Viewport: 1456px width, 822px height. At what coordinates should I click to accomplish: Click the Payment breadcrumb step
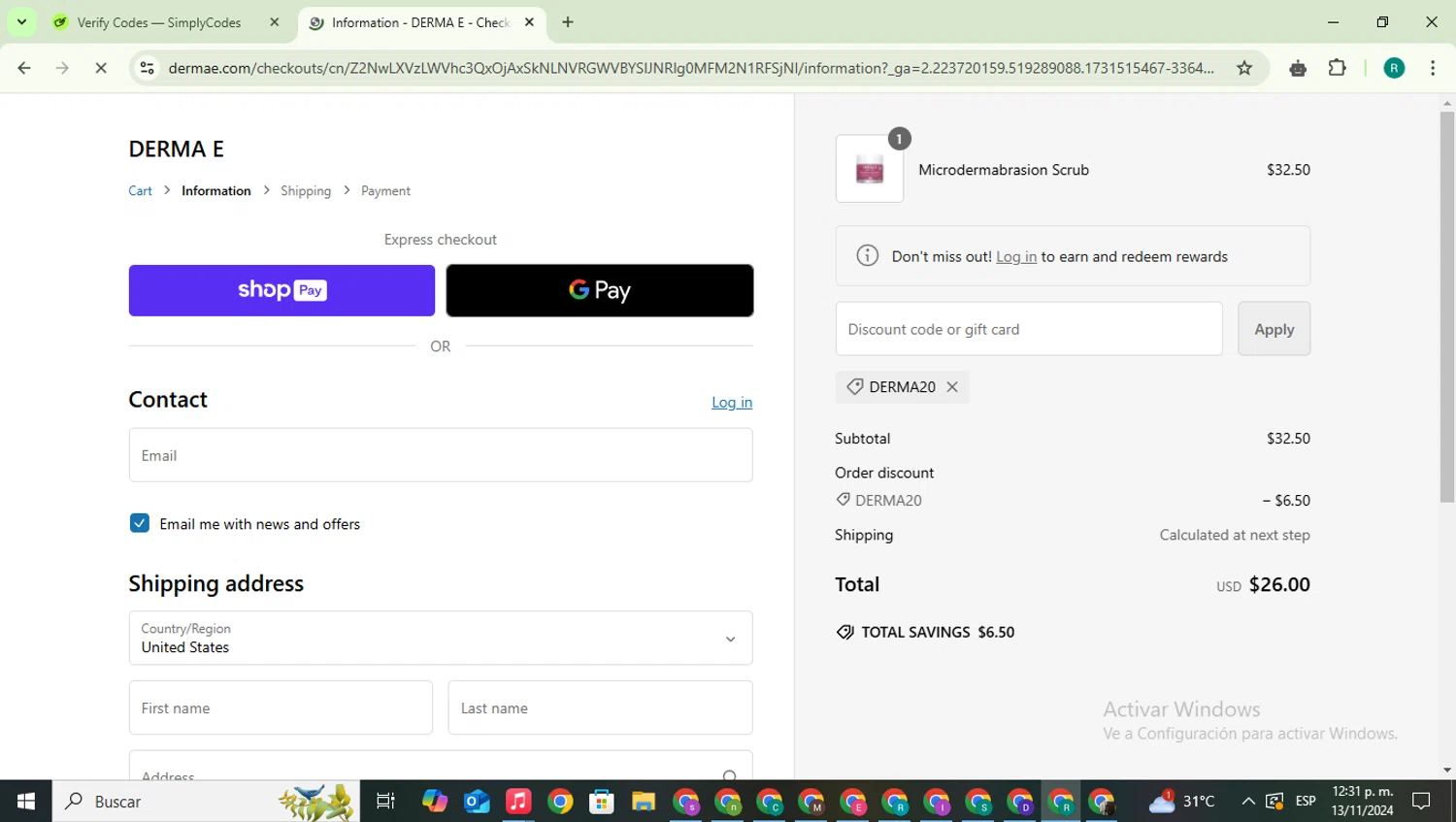(385, 190)
